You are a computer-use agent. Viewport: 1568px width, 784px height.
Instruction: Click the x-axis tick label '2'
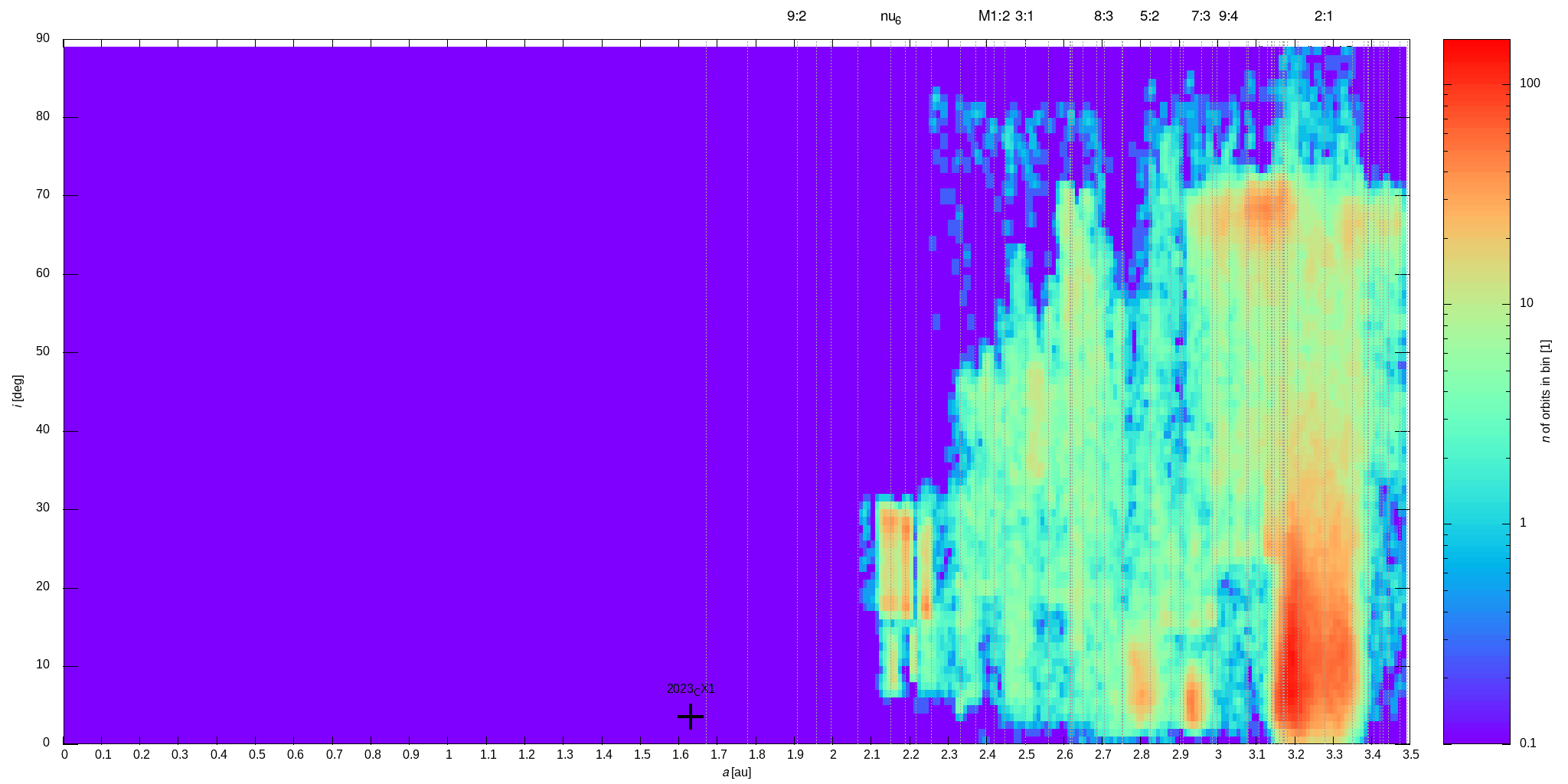coord(834,755)
